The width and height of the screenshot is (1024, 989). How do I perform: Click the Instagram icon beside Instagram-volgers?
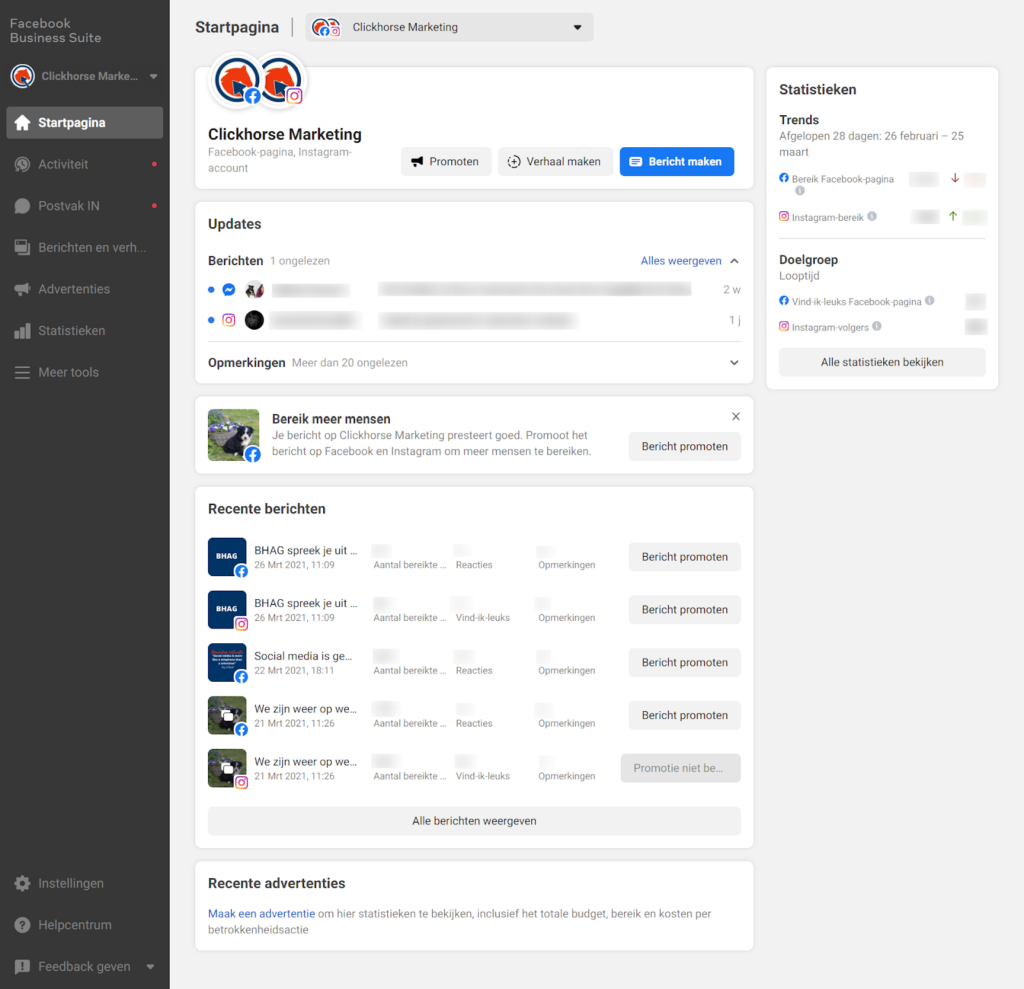[x=784, y=326]
